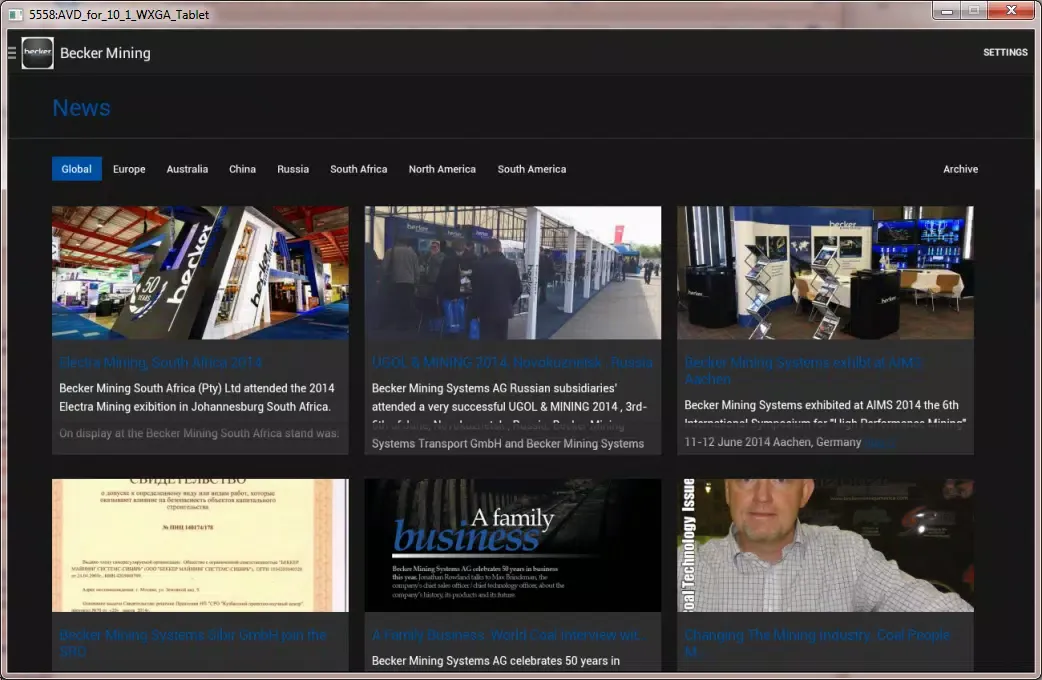Viewport: 1042px width, 680px height.
Task: Open Electra Mining South Africa 2014 article
Action: [161, 362]
